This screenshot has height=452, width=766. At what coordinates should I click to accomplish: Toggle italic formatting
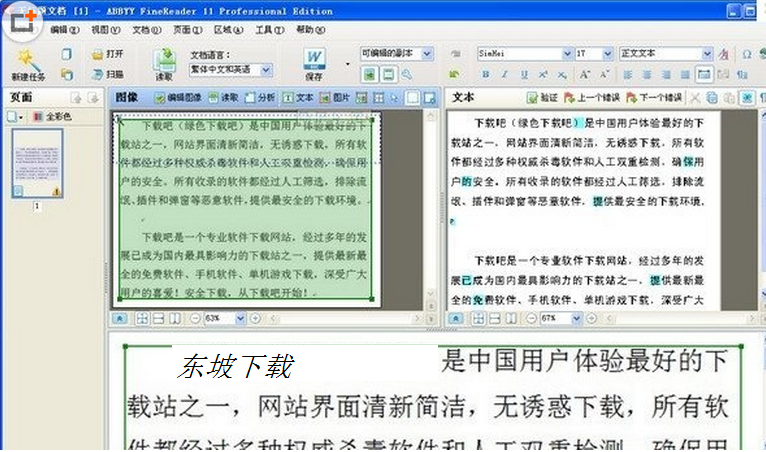pyautogui.click(x=504, y=74)
